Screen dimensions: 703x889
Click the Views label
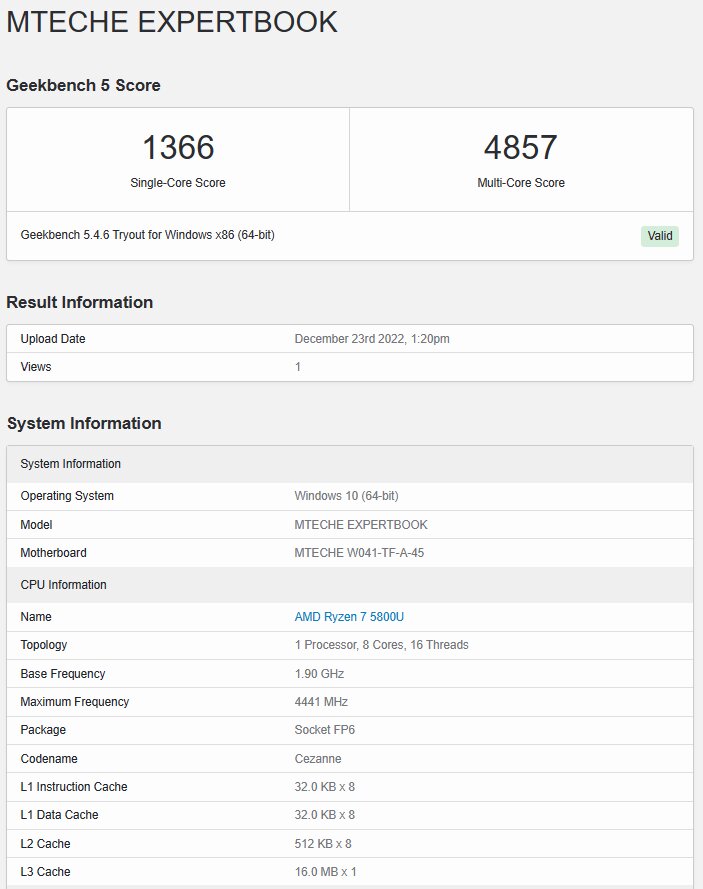(x=36, y=367)
